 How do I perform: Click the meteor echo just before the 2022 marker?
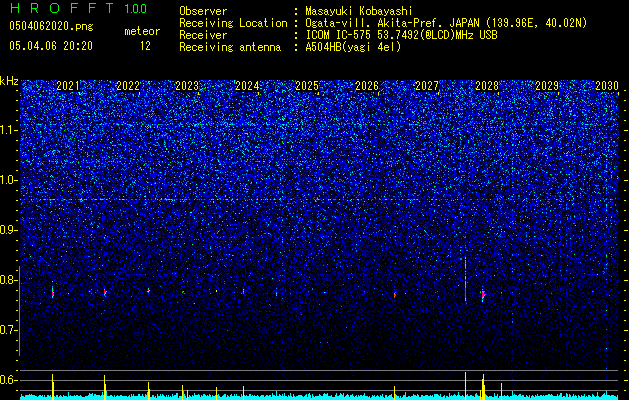click(x=105, y=292)
